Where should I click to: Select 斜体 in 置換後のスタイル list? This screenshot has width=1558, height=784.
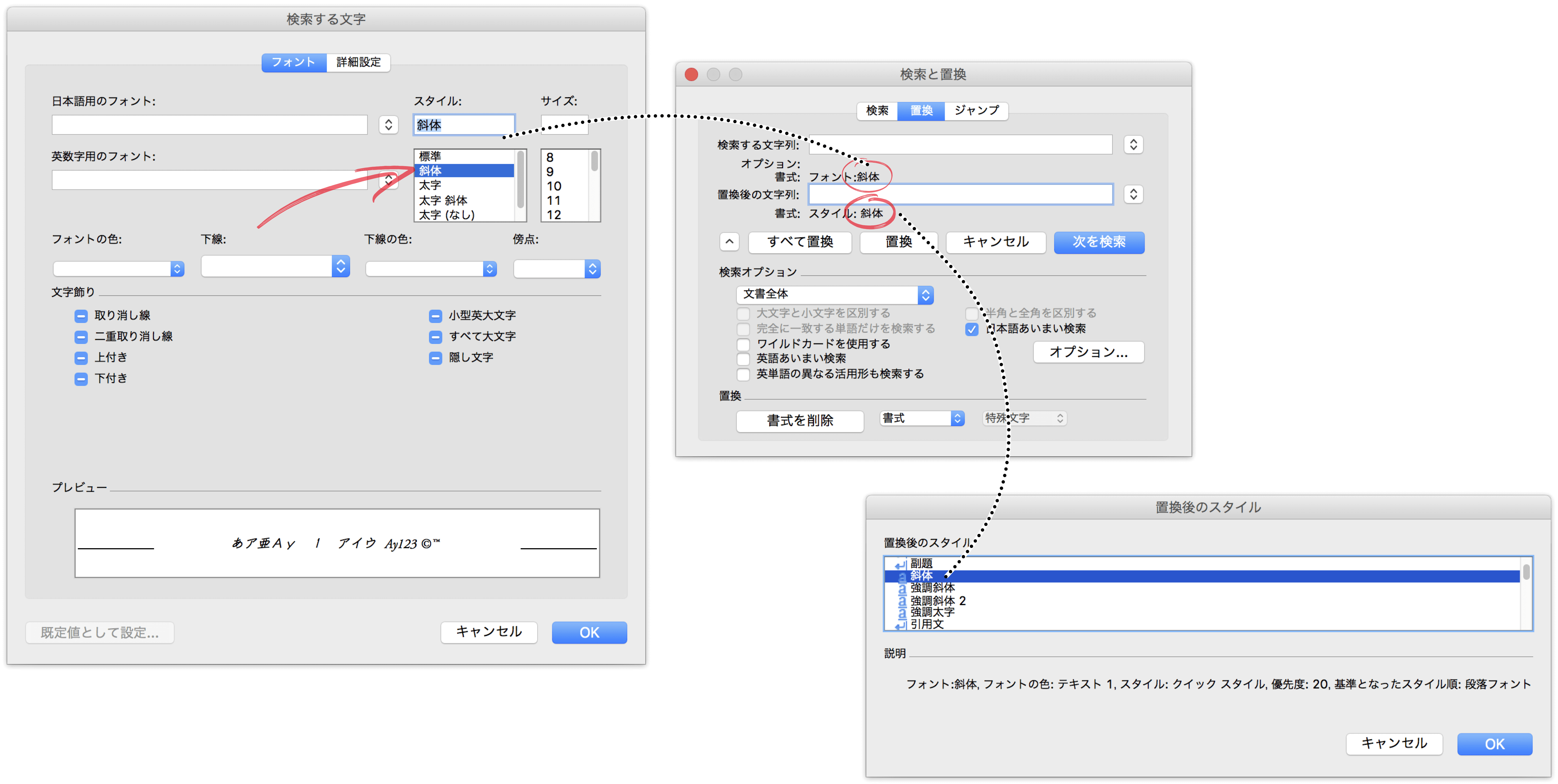[x=1202, y=576]
